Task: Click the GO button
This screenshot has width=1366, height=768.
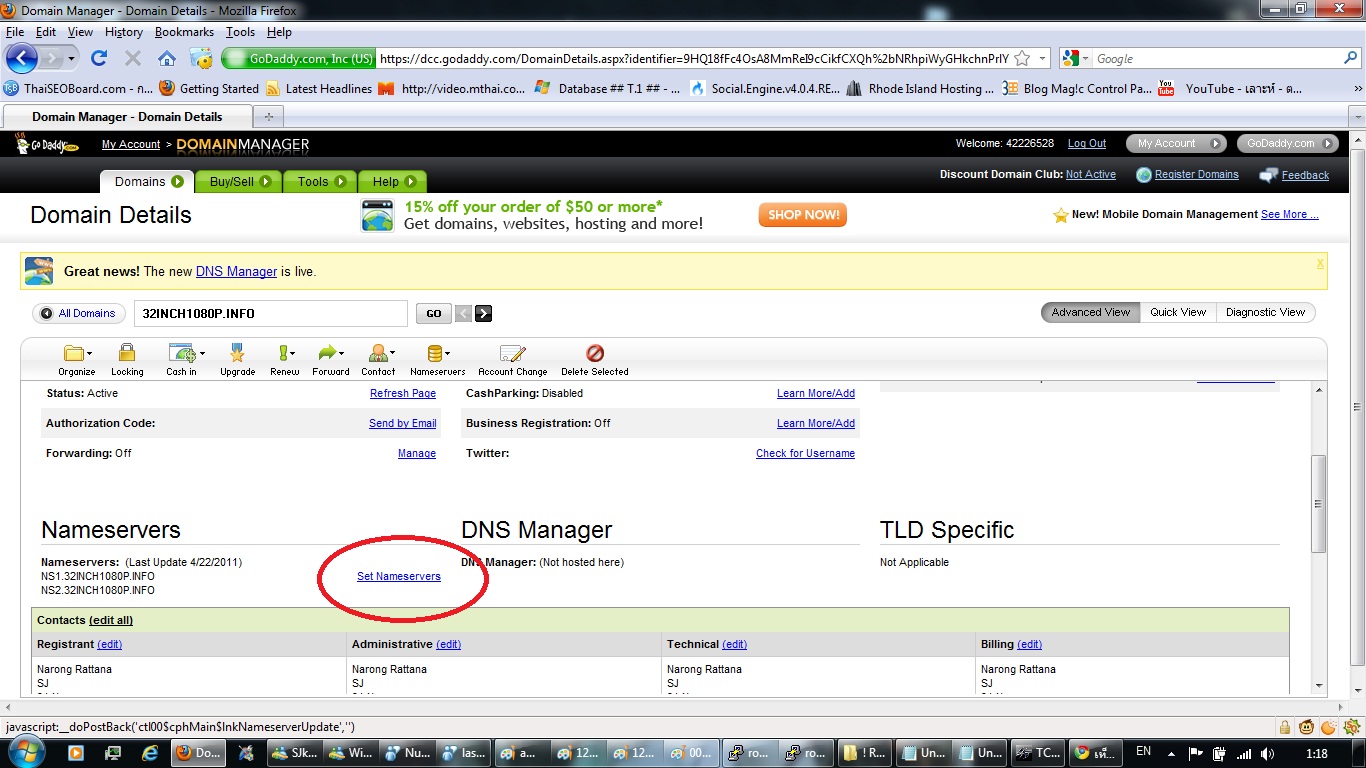Action: (x=433, y=314)
